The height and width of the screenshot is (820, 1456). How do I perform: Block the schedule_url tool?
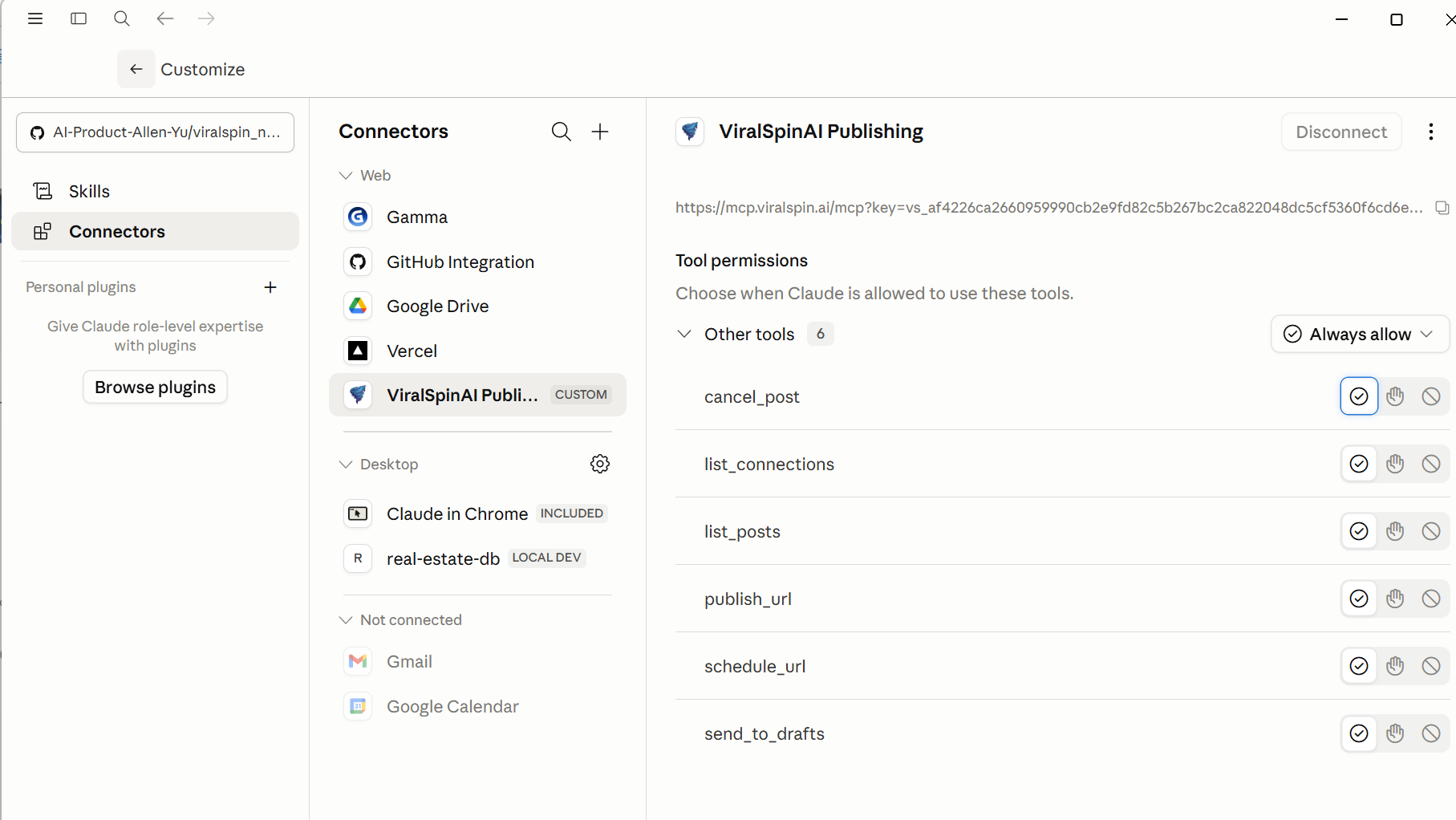(1431, 666)
